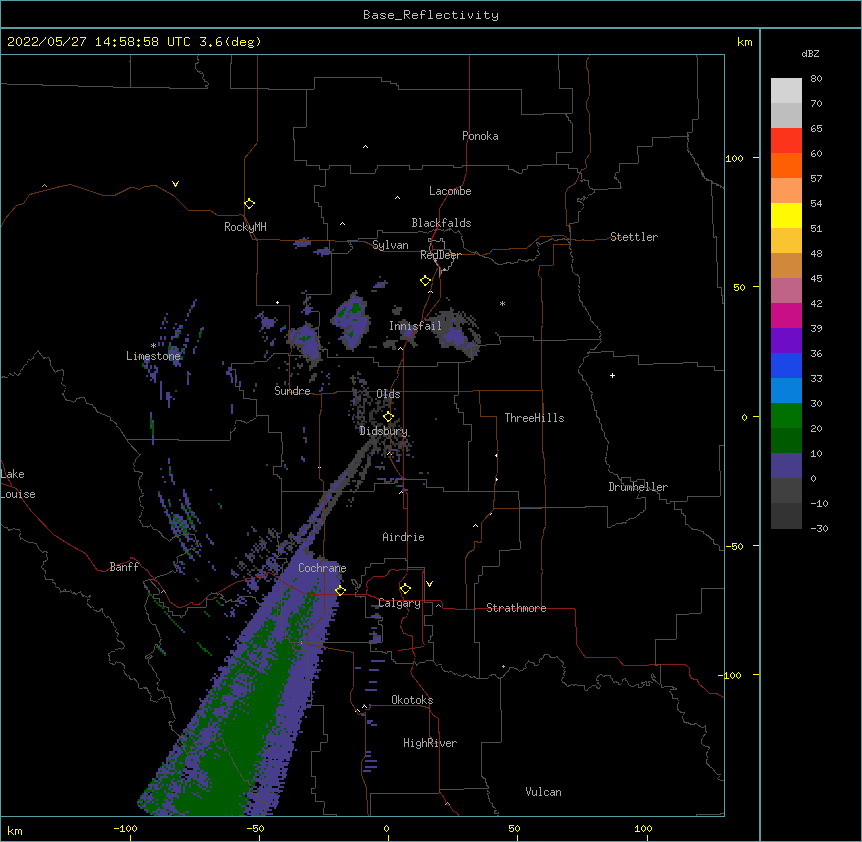Image resolution: width=862 pixels, height=842 pixels.
Task: Click the Vulcan label
Action: (x=543, y=792)
